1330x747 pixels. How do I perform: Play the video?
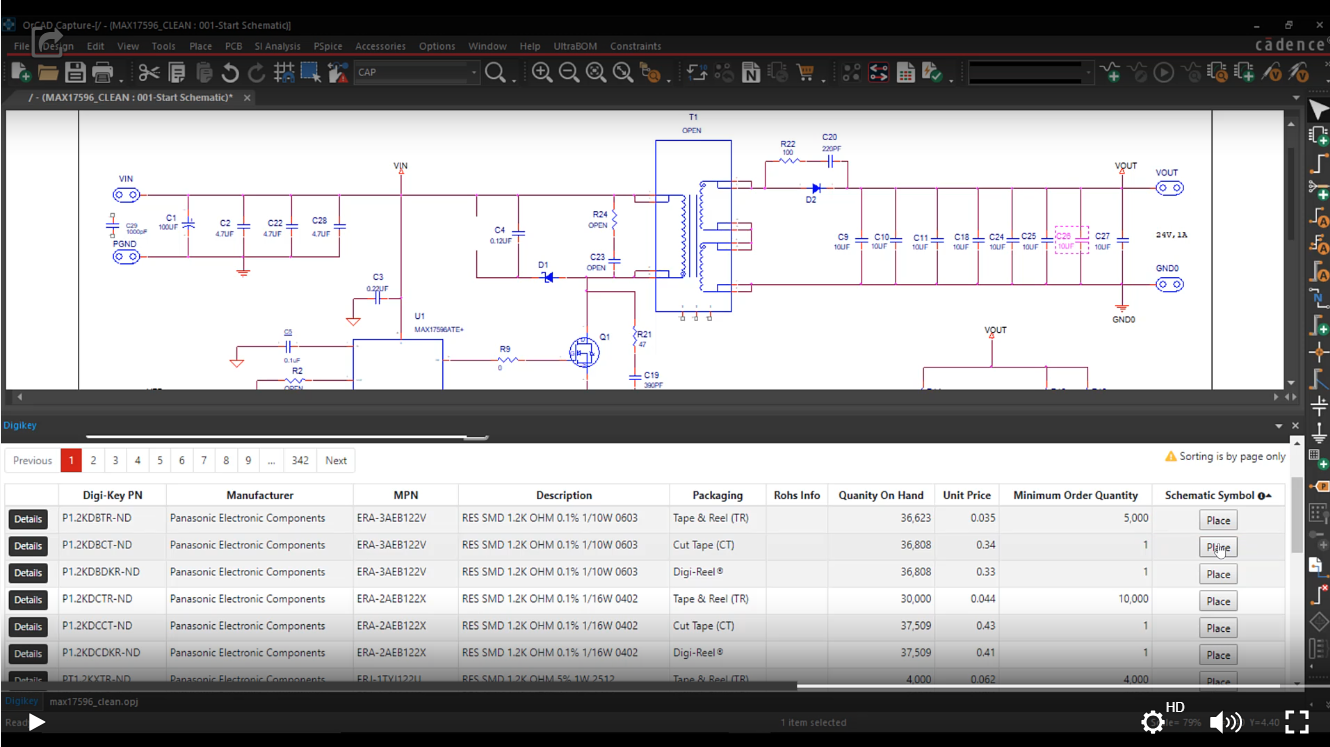(36, 722)
